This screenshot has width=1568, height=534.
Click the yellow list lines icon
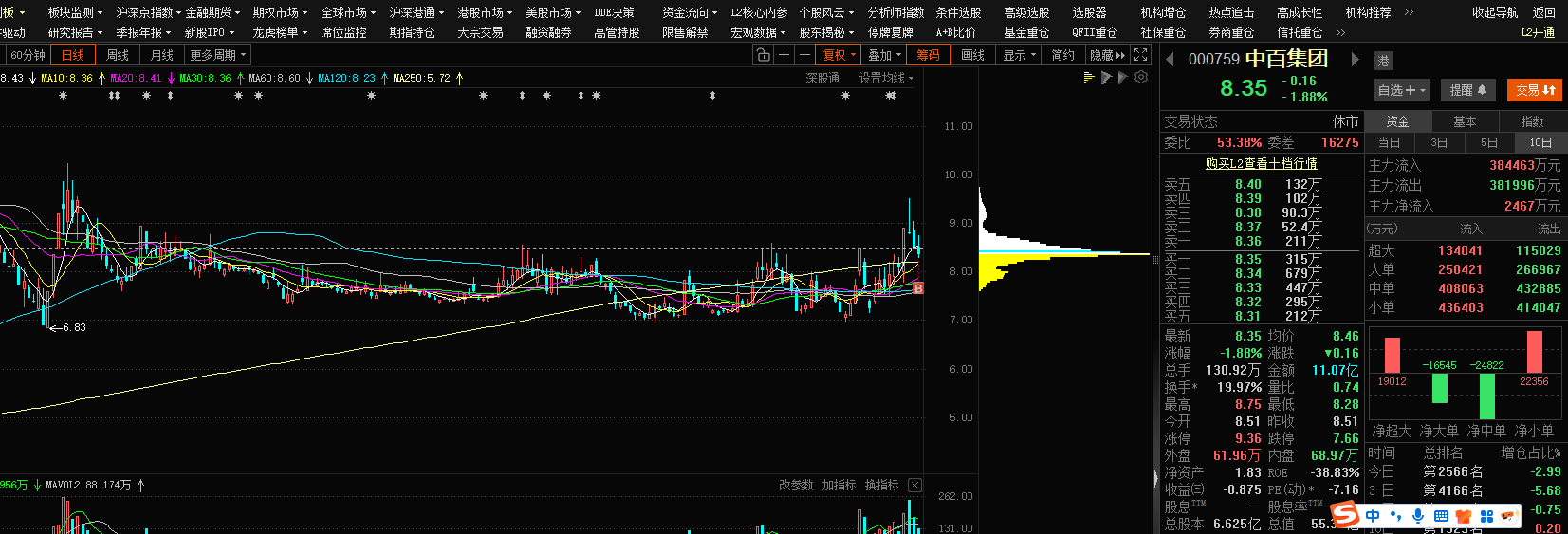click(x=1089, y=78)
